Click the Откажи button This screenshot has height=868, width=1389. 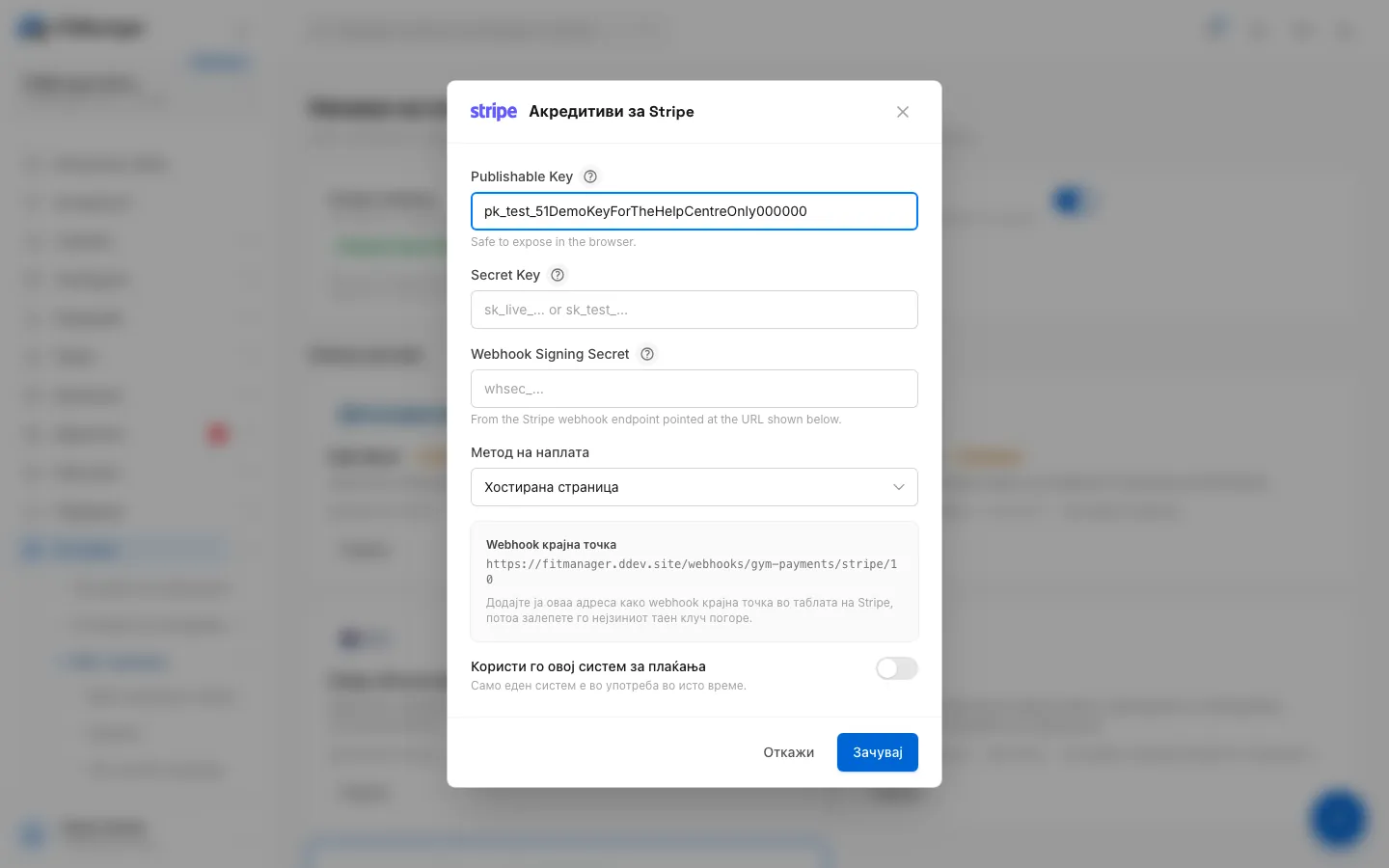[789, 752]
